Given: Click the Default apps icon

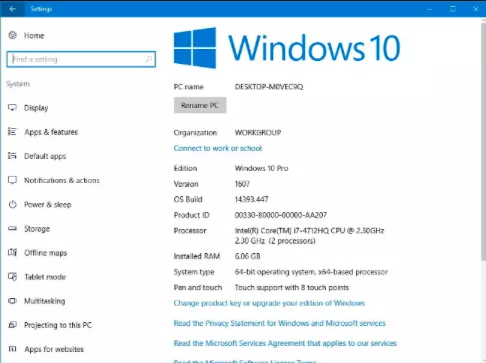Looking at the screenshot, I should (x=12, y=156).
